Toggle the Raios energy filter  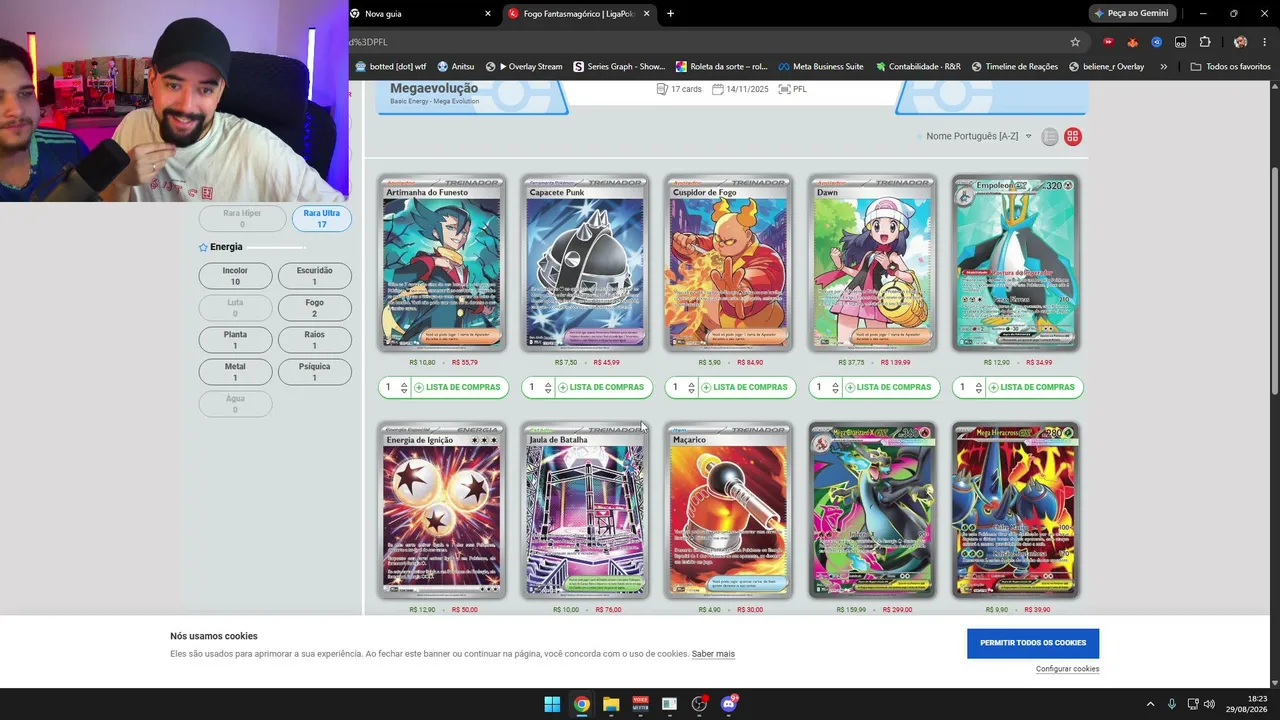click(315, 340)
